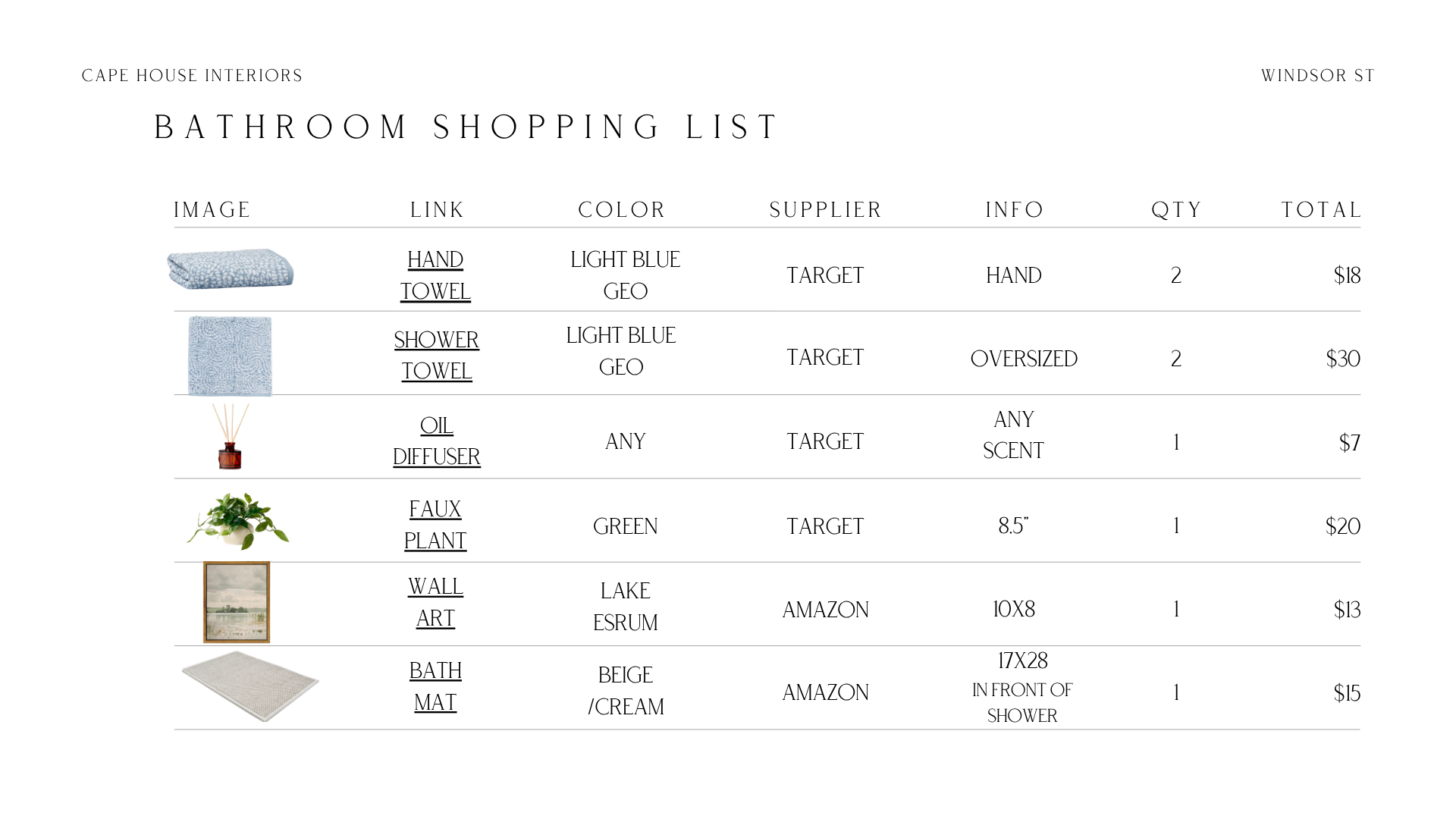Open the Hand Towel link
This screenshot has width=1456, height=819.
point(435,275)
